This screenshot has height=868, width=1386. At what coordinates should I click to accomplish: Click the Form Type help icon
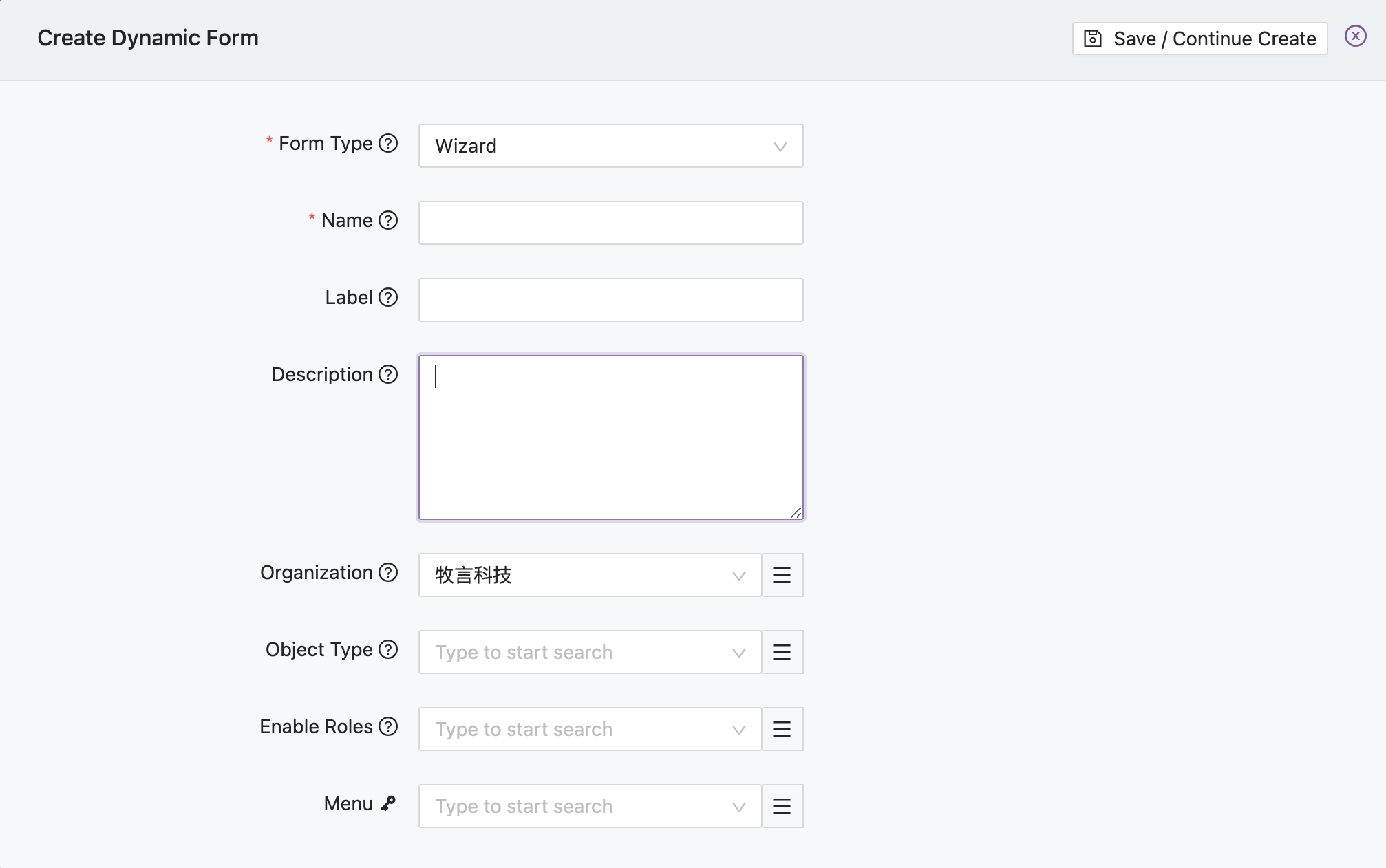[x=389, y=144]
